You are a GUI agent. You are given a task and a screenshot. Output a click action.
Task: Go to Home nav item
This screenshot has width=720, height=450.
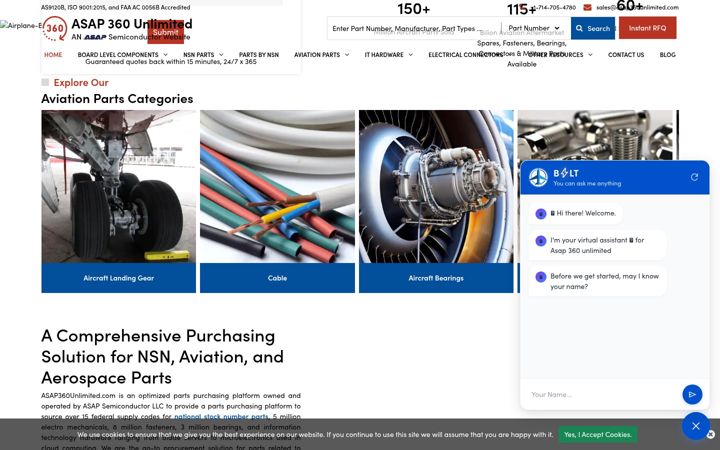(x=53, y=55)
